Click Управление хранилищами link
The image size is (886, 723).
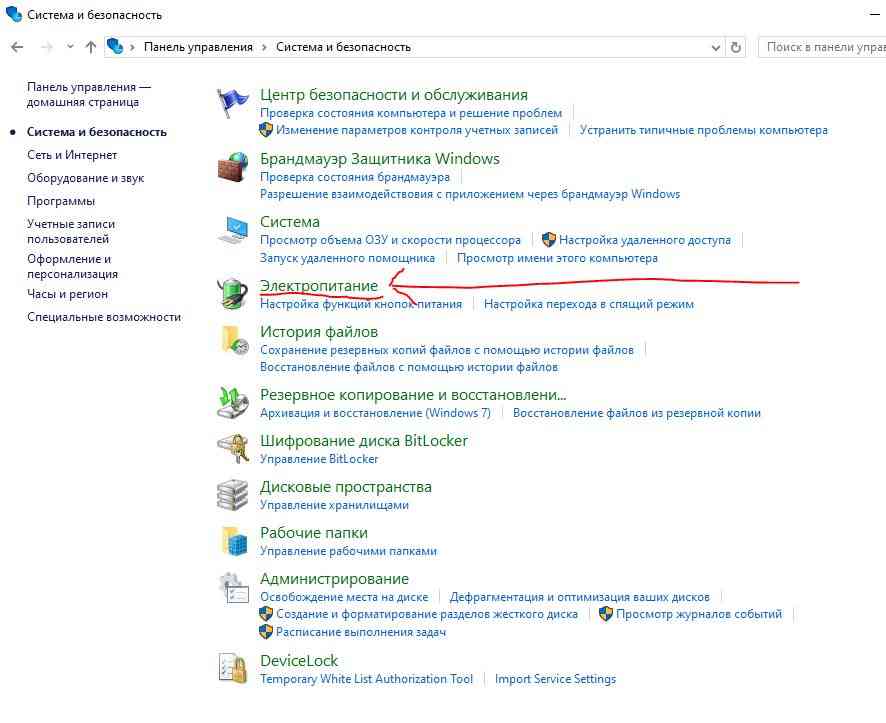334,505
